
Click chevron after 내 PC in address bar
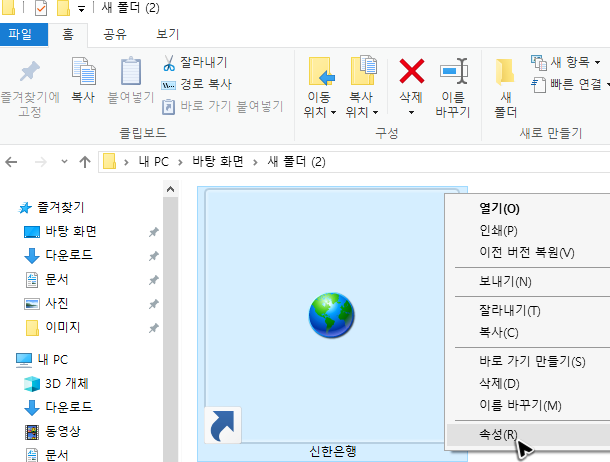pos(180,162)
